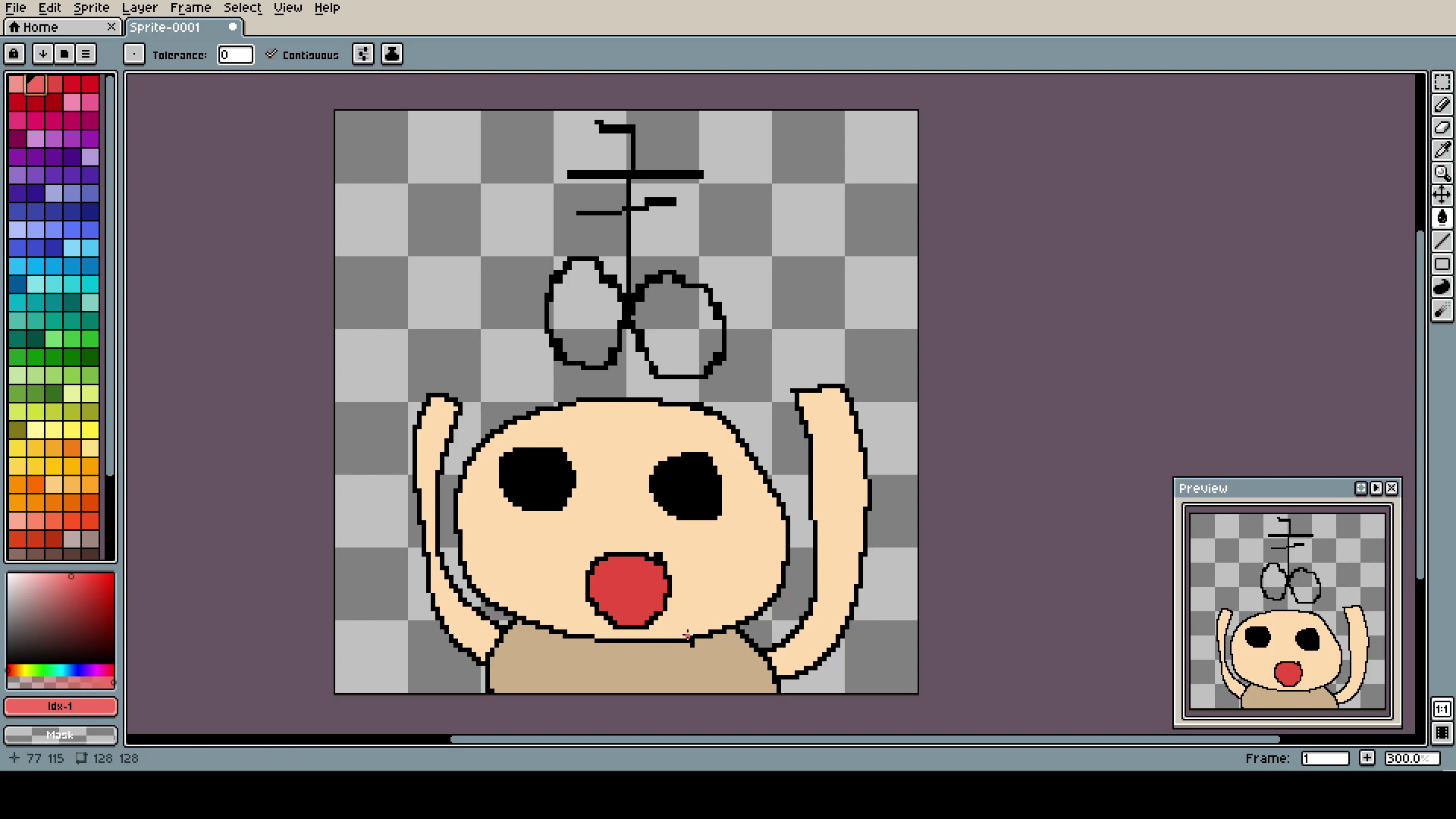The width and height of the screenshot is (1456, 819).
Task: Select the Contour blob tool
Action: [x=1442, y=287]
